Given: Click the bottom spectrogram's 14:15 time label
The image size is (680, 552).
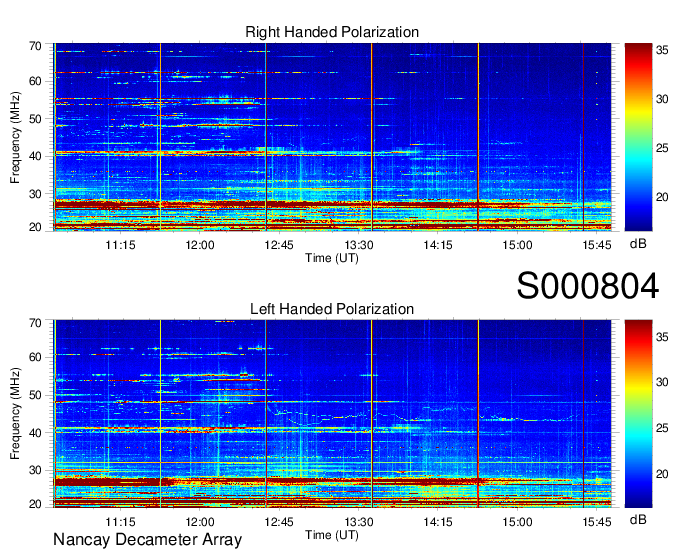Looking at the screenshot, I should click(x=438, y=522).
